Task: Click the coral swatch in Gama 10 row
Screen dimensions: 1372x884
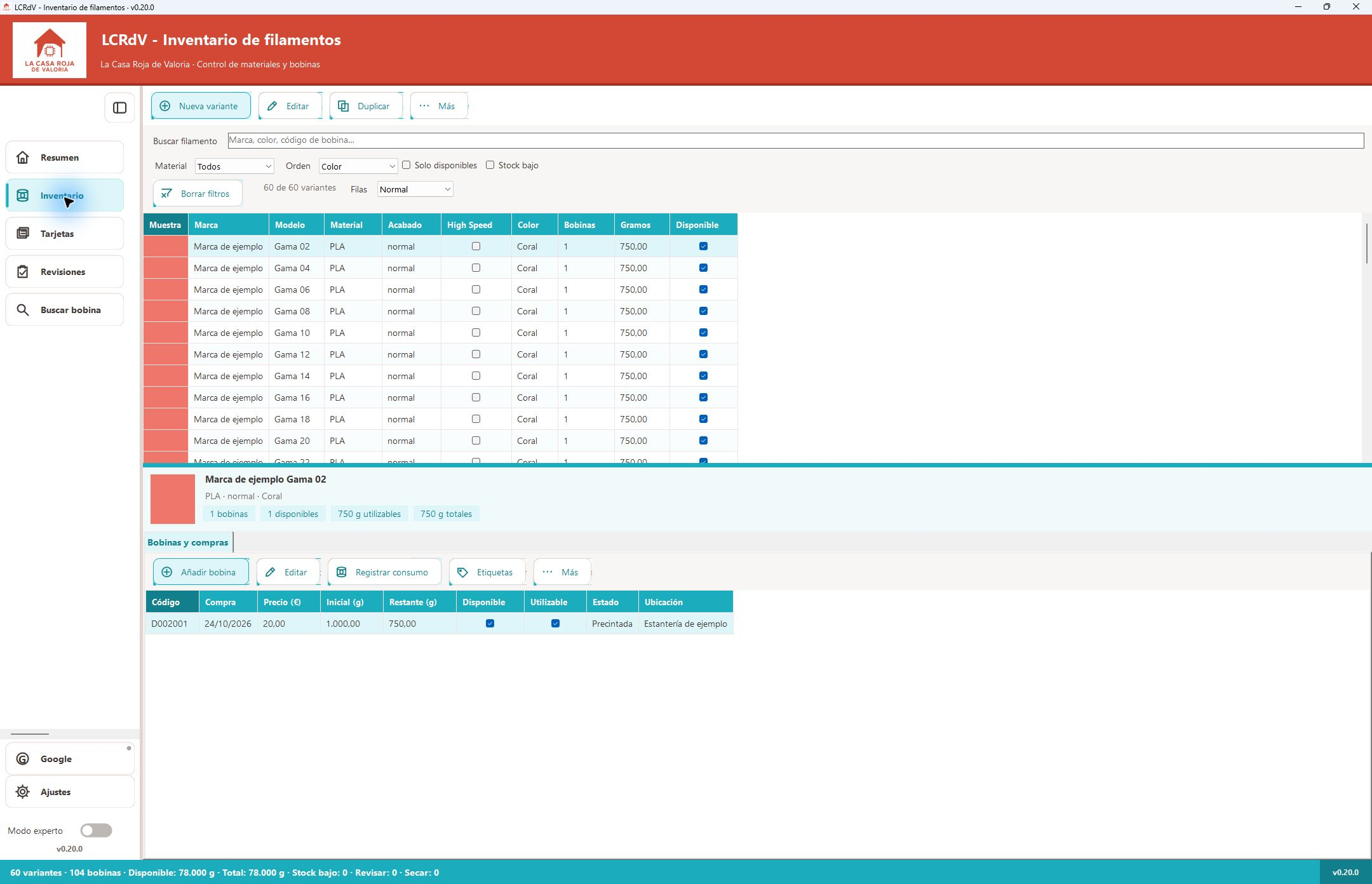Action: pyautogui.click(x=166, y=333)
